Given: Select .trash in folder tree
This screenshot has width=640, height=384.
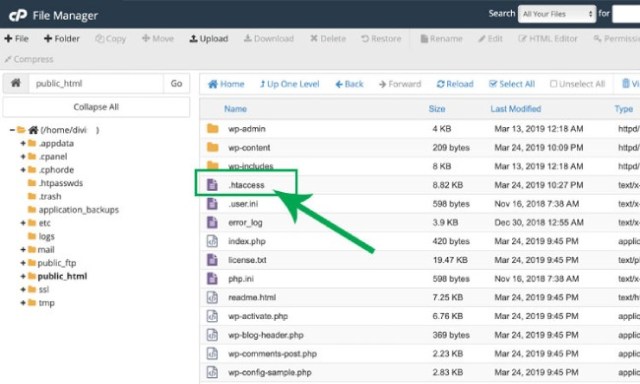Looking at the screenshot, I should pyautogui.click(x=50, y=197).
